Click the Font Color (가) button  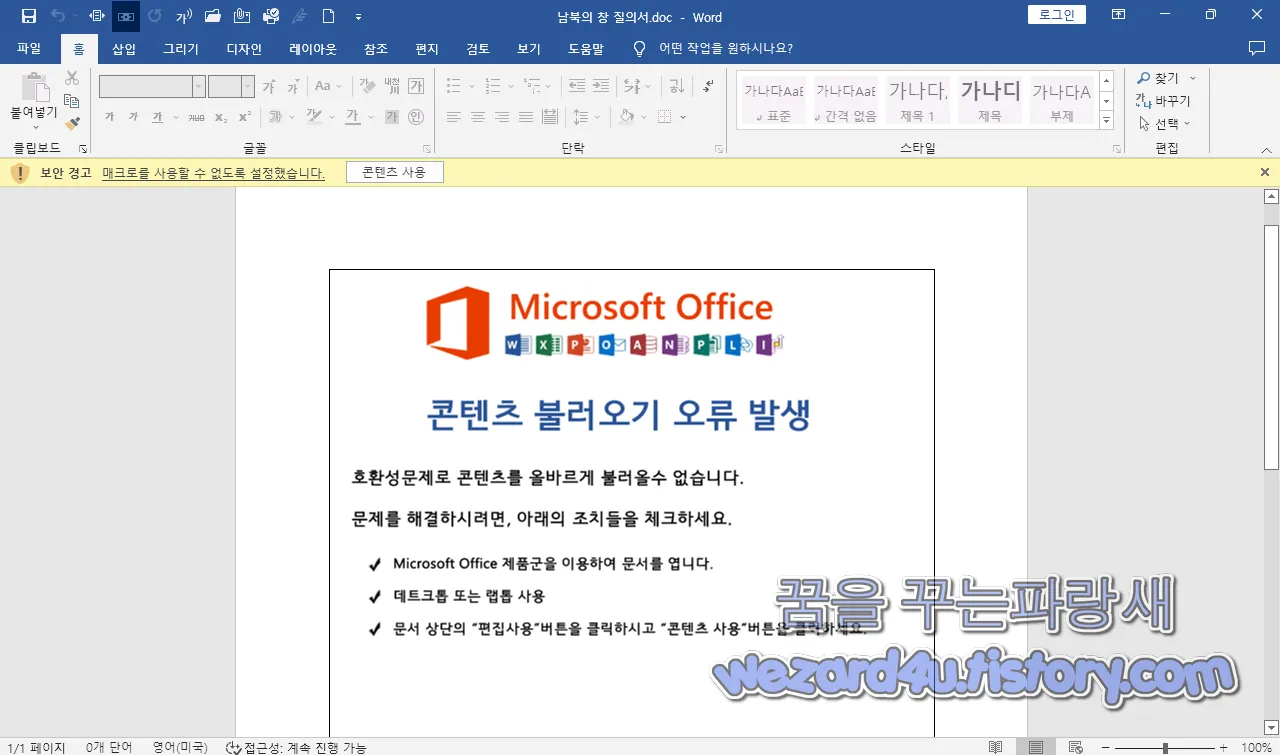(352, 117)
